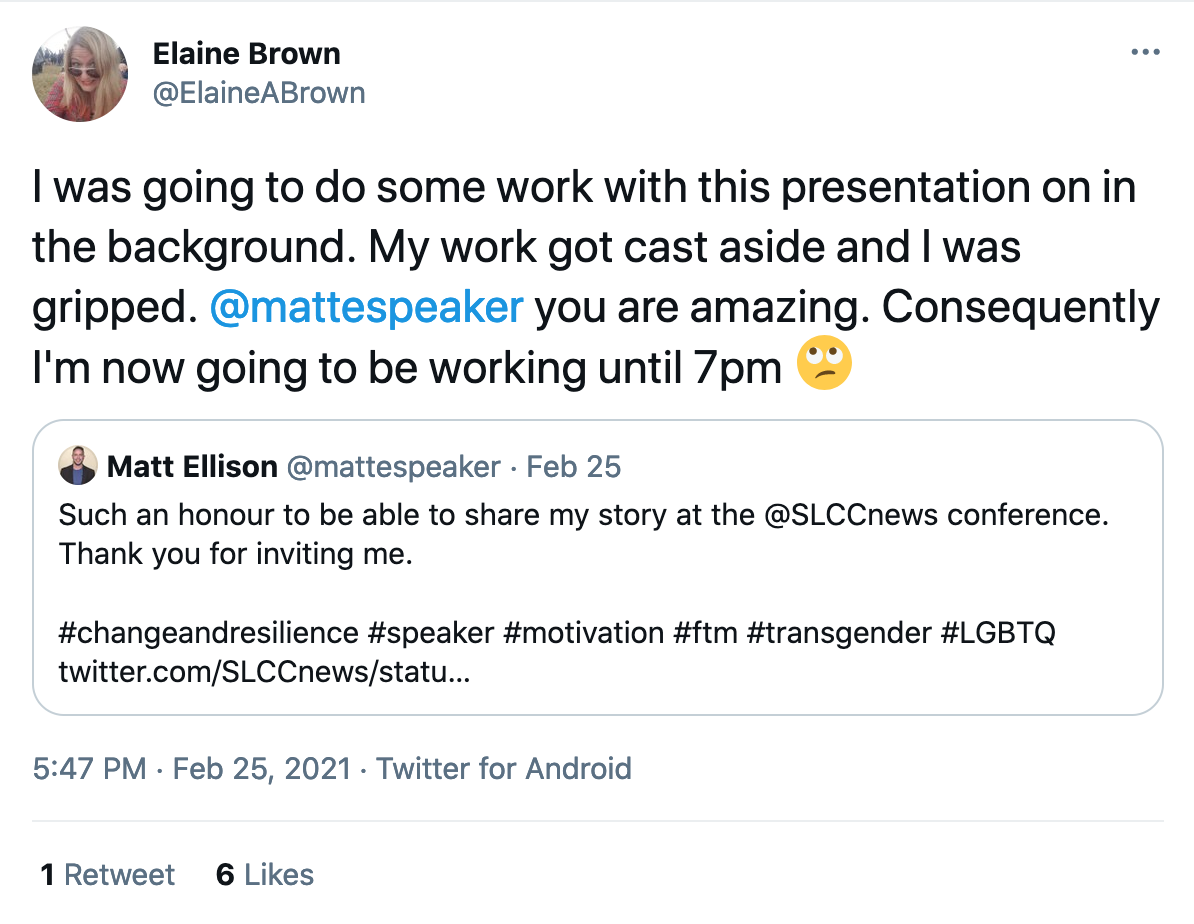Open the three-dot more options menu
This screenshot has height=924, width=1194.
(1145, 53)
